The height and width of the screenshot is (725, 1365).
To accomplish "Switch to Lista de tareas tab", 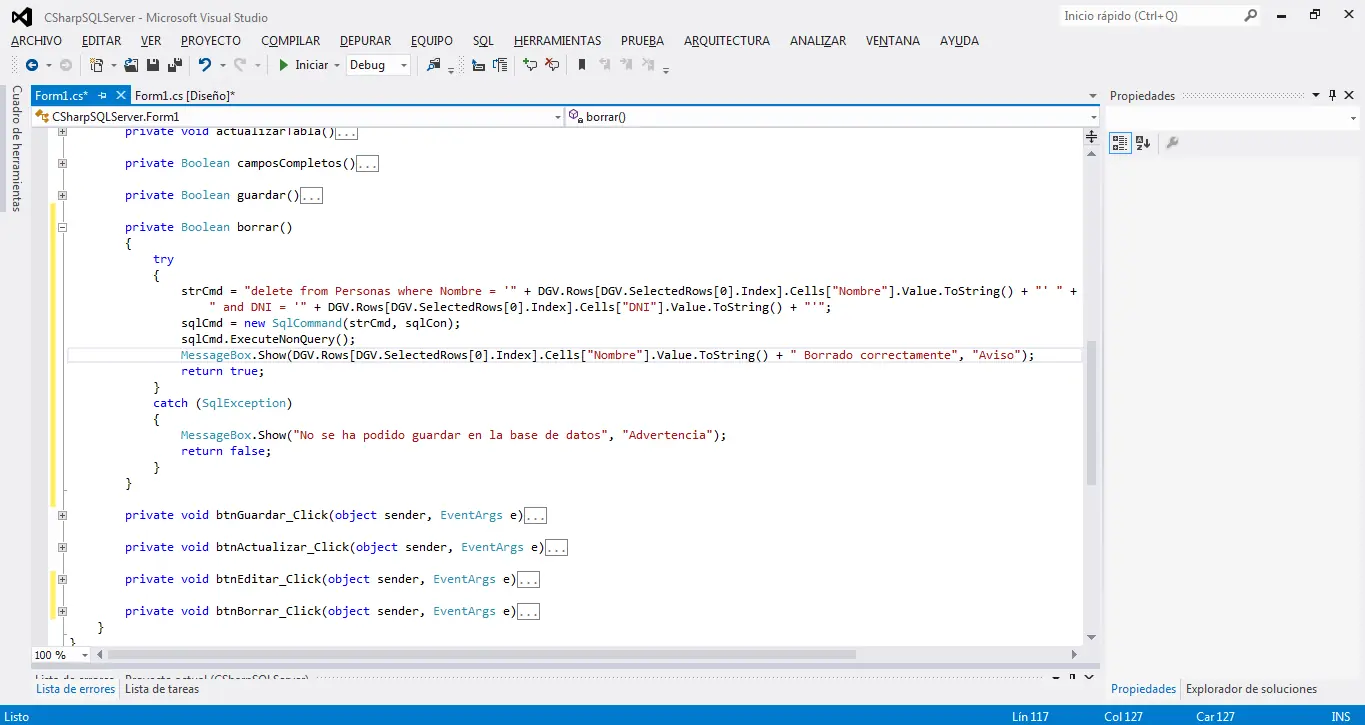I will [162, 689].
